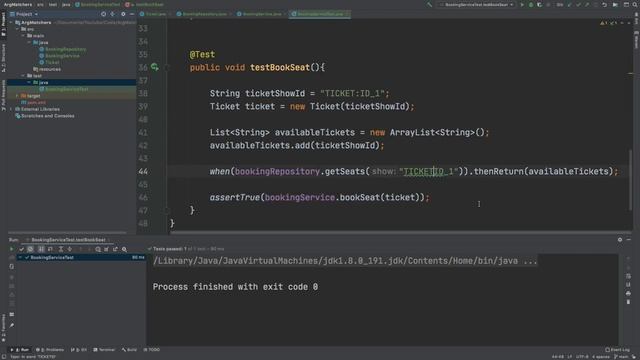Switch to the BookingServiceTest.java editor tab
640x360 pixels.
coord(320,14)
